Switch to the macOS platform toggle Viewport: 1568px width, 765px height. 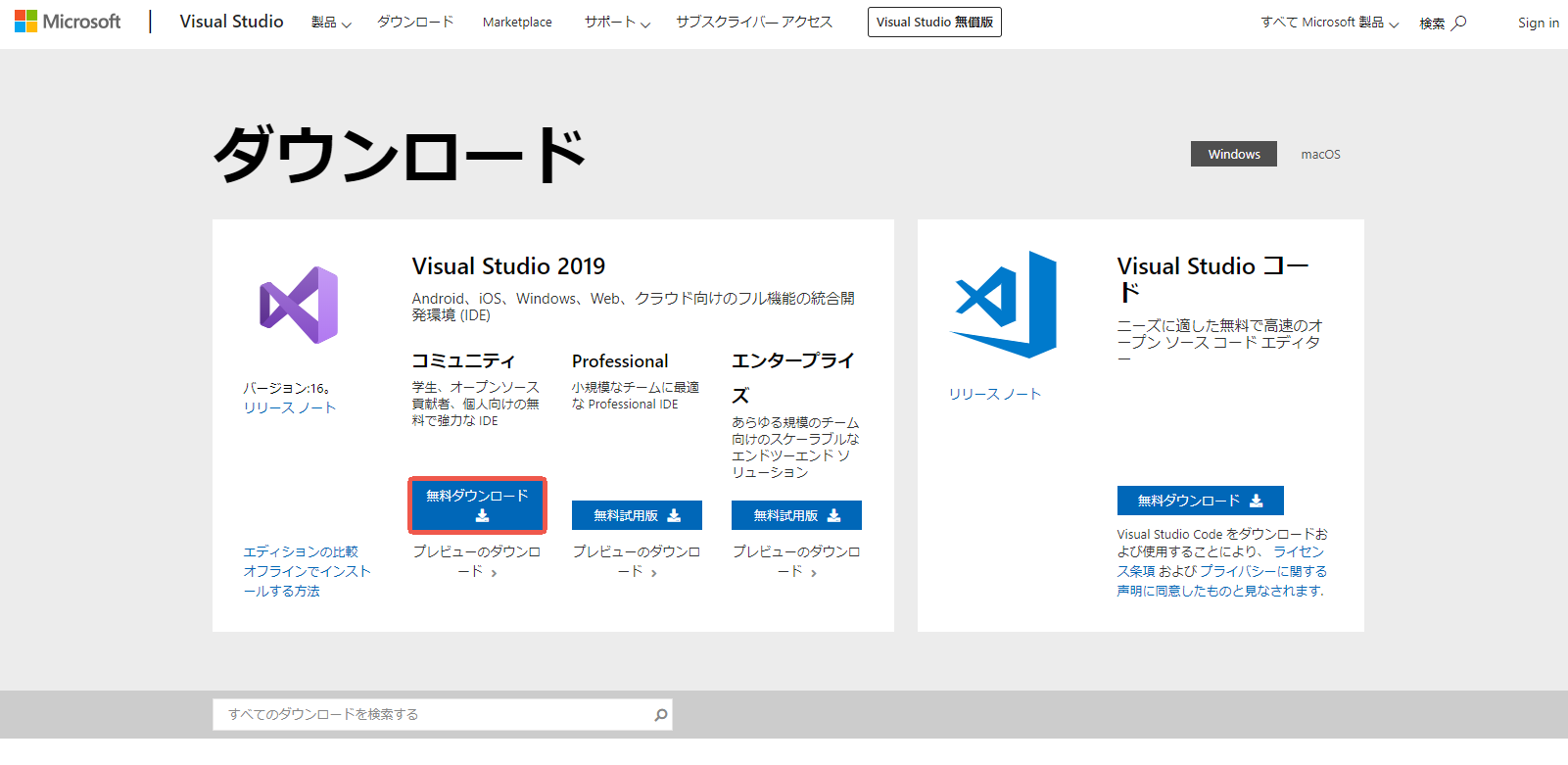coord(1320,154)
